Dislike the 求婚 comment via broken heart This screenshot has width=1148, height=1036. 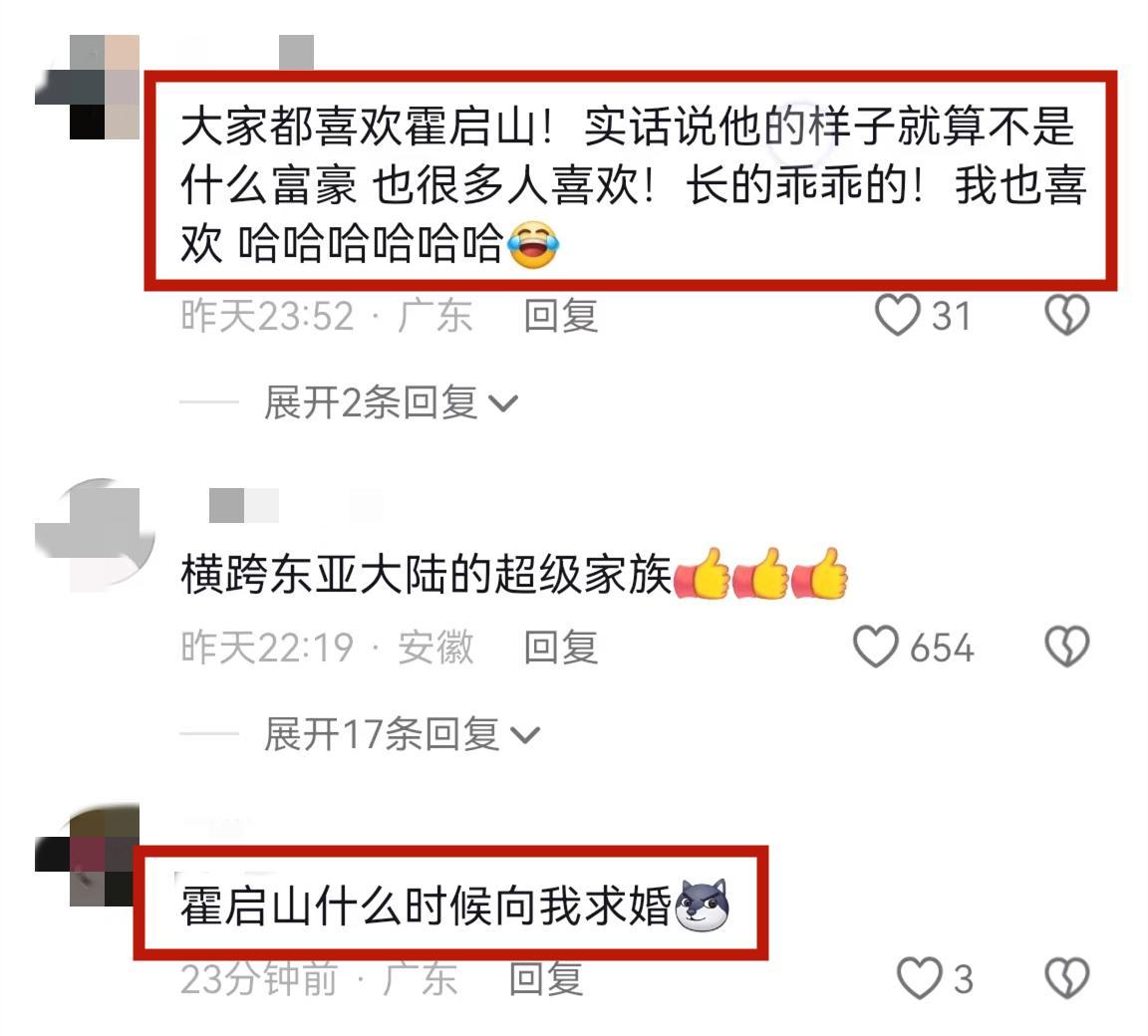click(x=1066, y=979)
